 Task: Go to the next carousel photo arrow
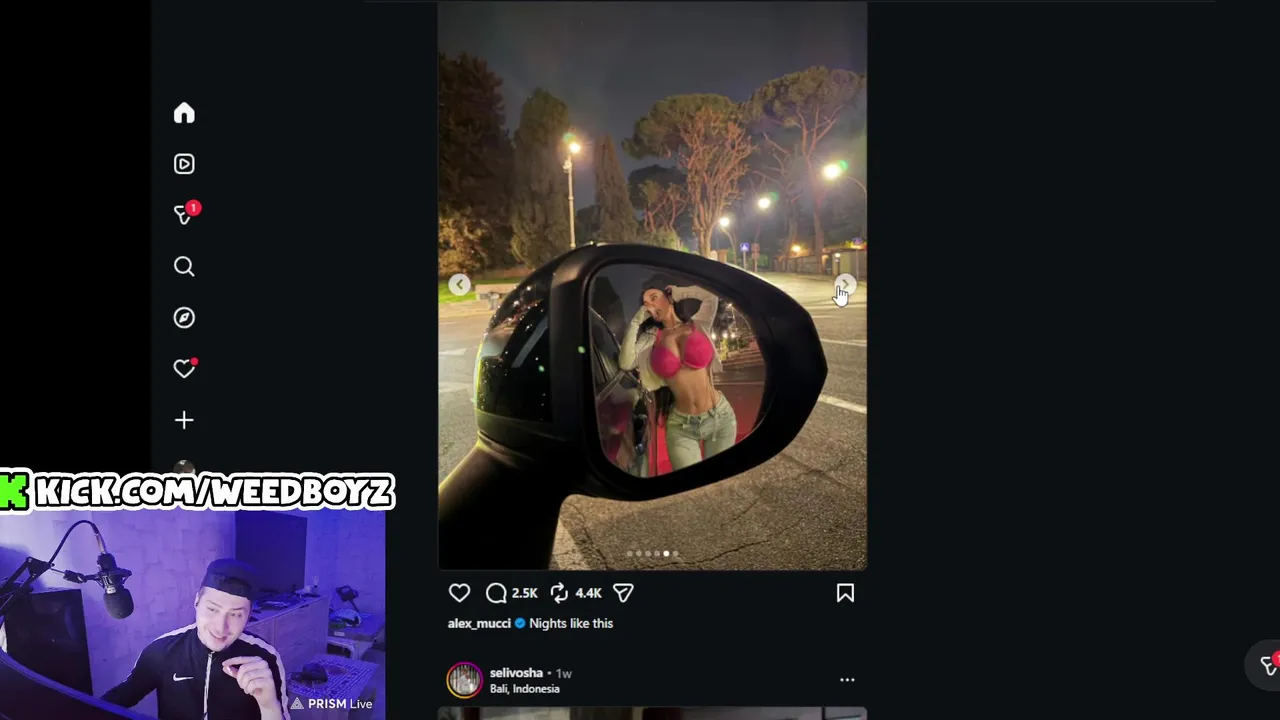(845, 285)
